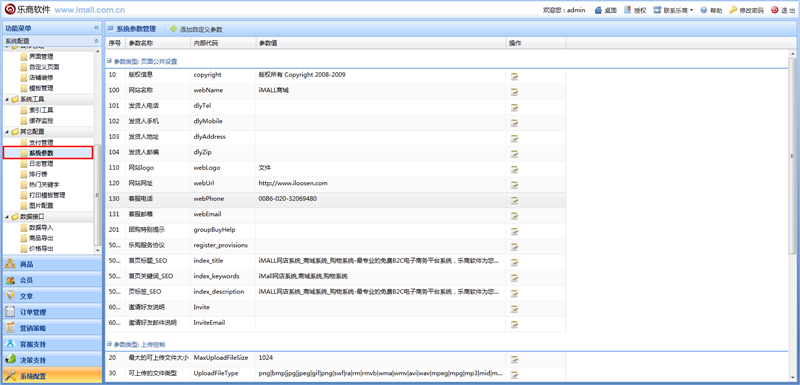Viewport: 800px width, 385px height.
Task: Collapse the 系统配置 section header
Action: point(96,40)
